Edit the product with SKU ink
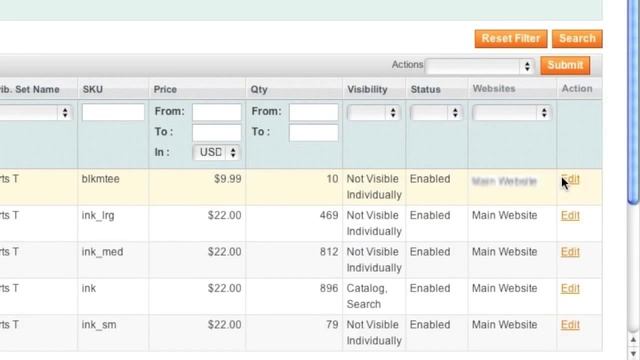Viewport: 640px width, 360px height. [x=570, y=289]
